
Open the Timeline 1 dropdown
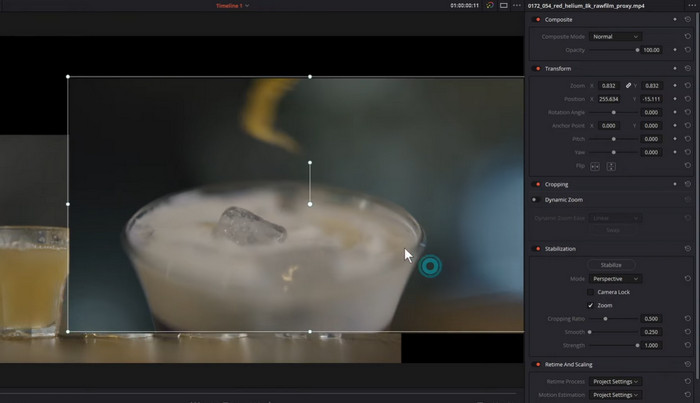click(233, 6)
